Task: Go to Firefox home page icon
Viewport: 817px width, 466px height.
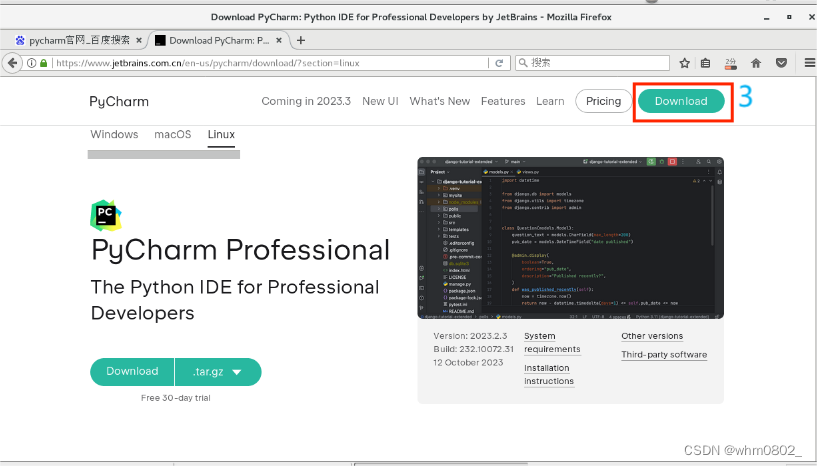Action: click(x=756, y=63)
